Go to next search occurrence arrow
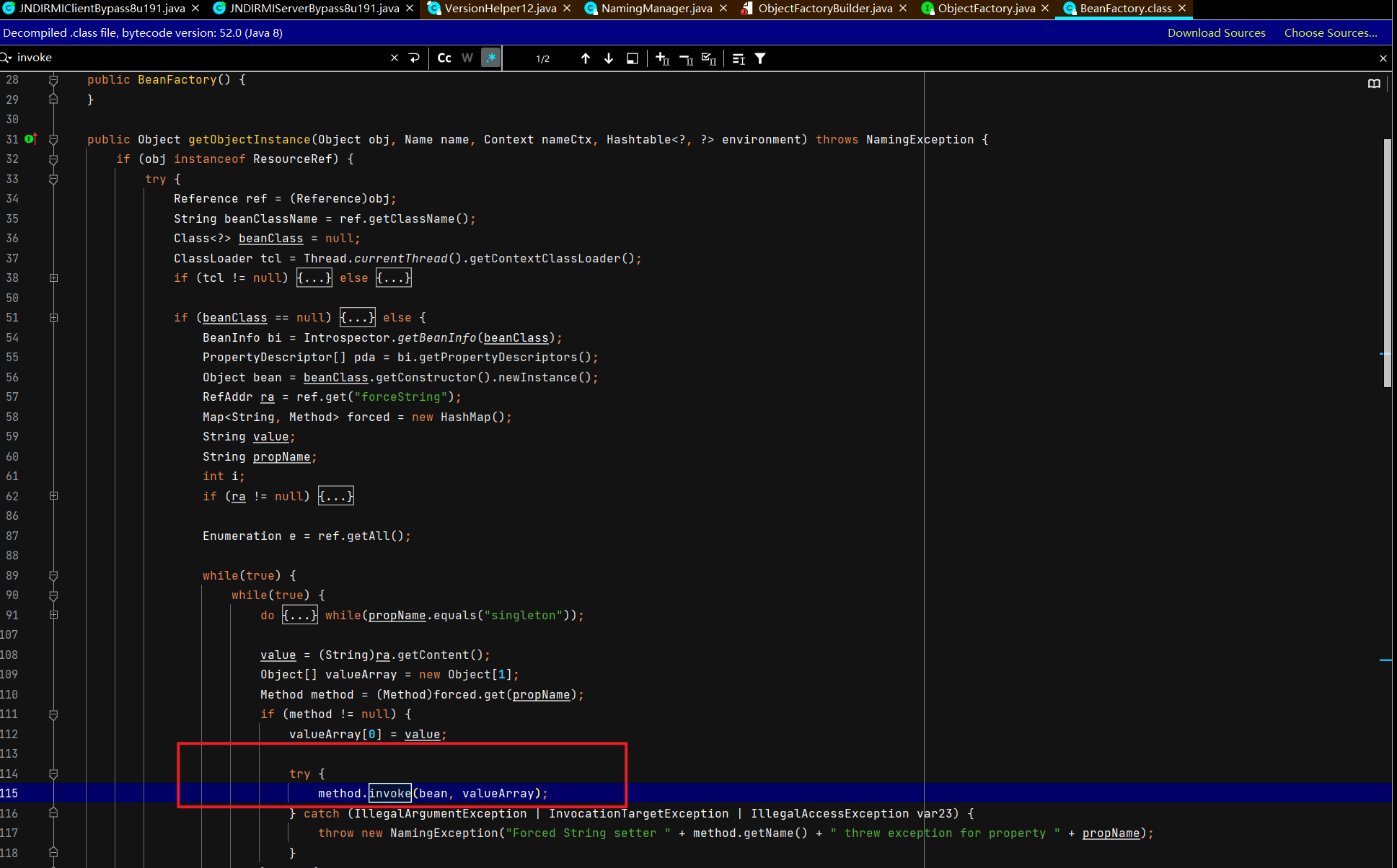Viewport: 1397px width, 868px height. [609, 58]
